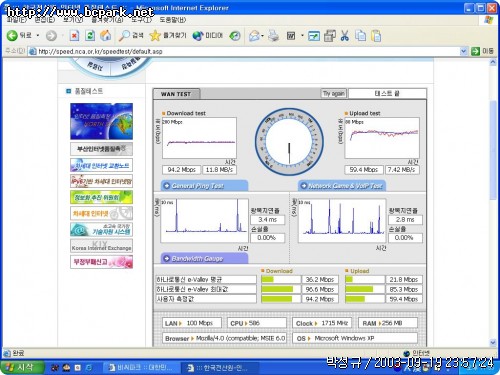The height and width of the screenshot is (375, 500).
Task: Click the Copy toolbar icon
Action: [360, 36]
